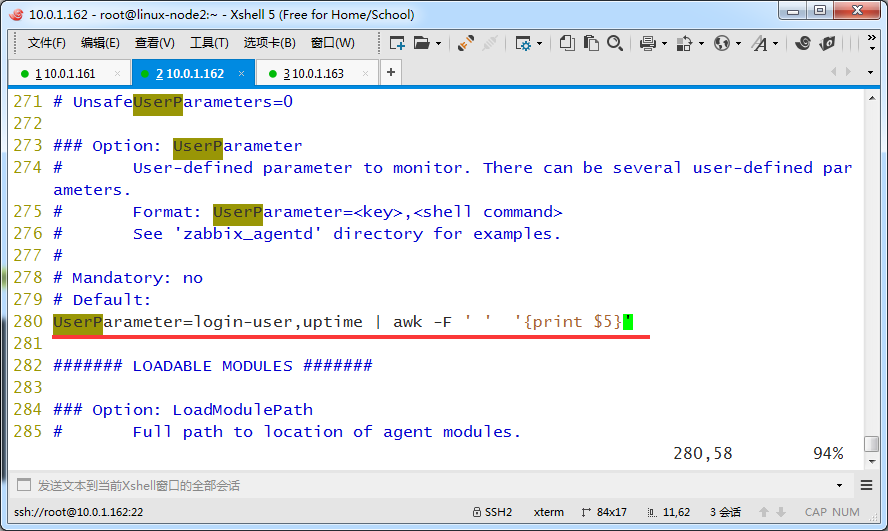888x531 pixels.
Task: Click ssh://root@10.0.1.162:22 status text
Action: tap(79, 512)
